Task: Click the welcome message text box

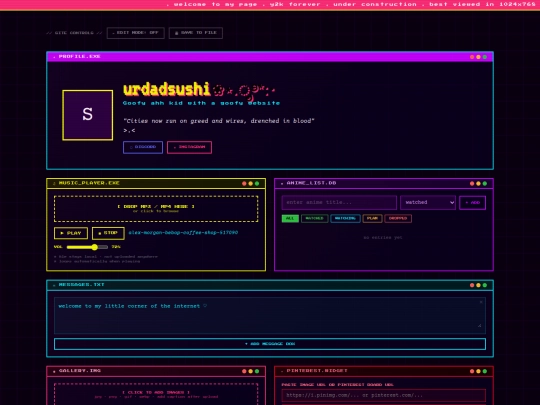Action: [270, 315]
